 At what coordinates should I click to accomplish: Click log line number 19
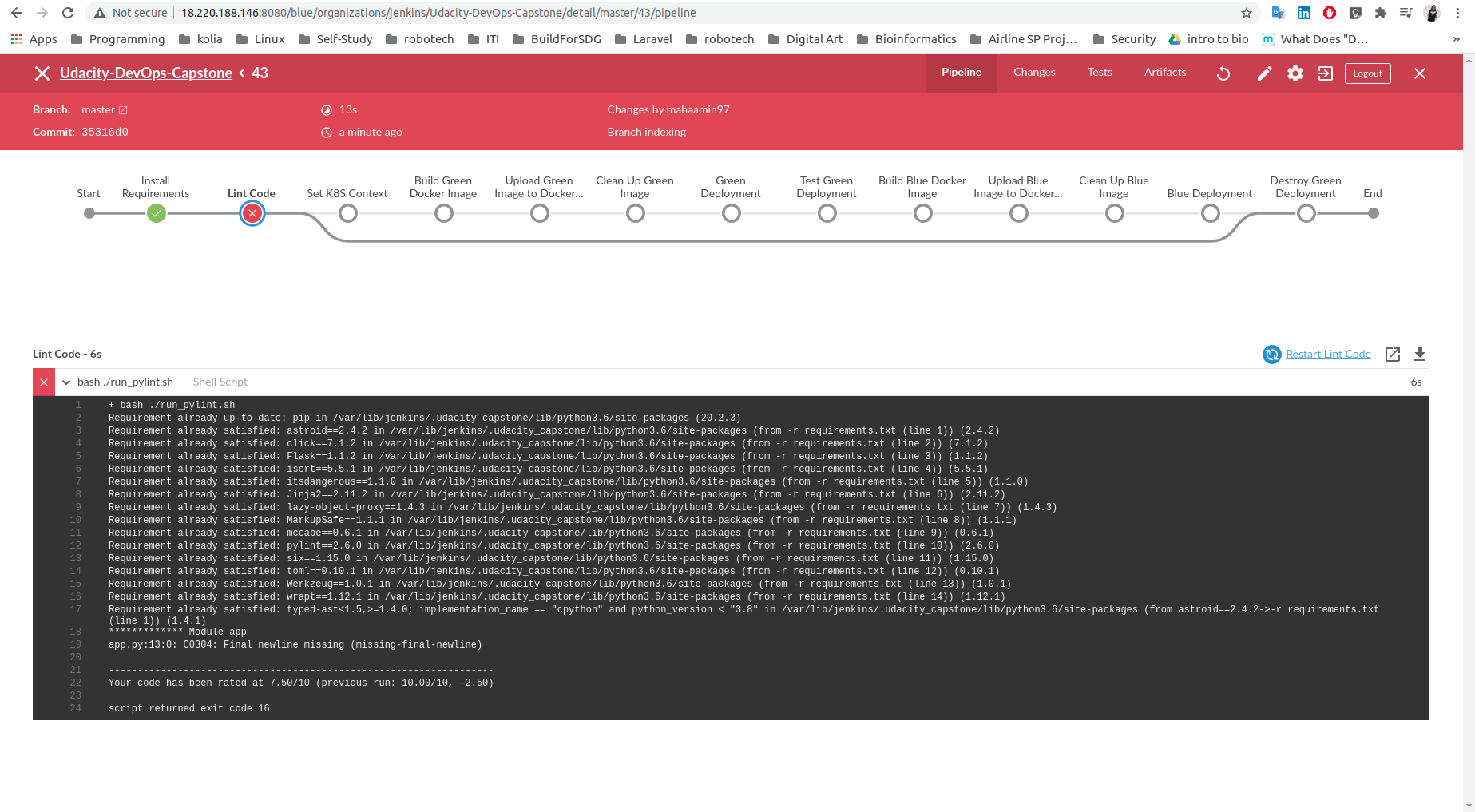pyautogui.click(x=76, y=644)
